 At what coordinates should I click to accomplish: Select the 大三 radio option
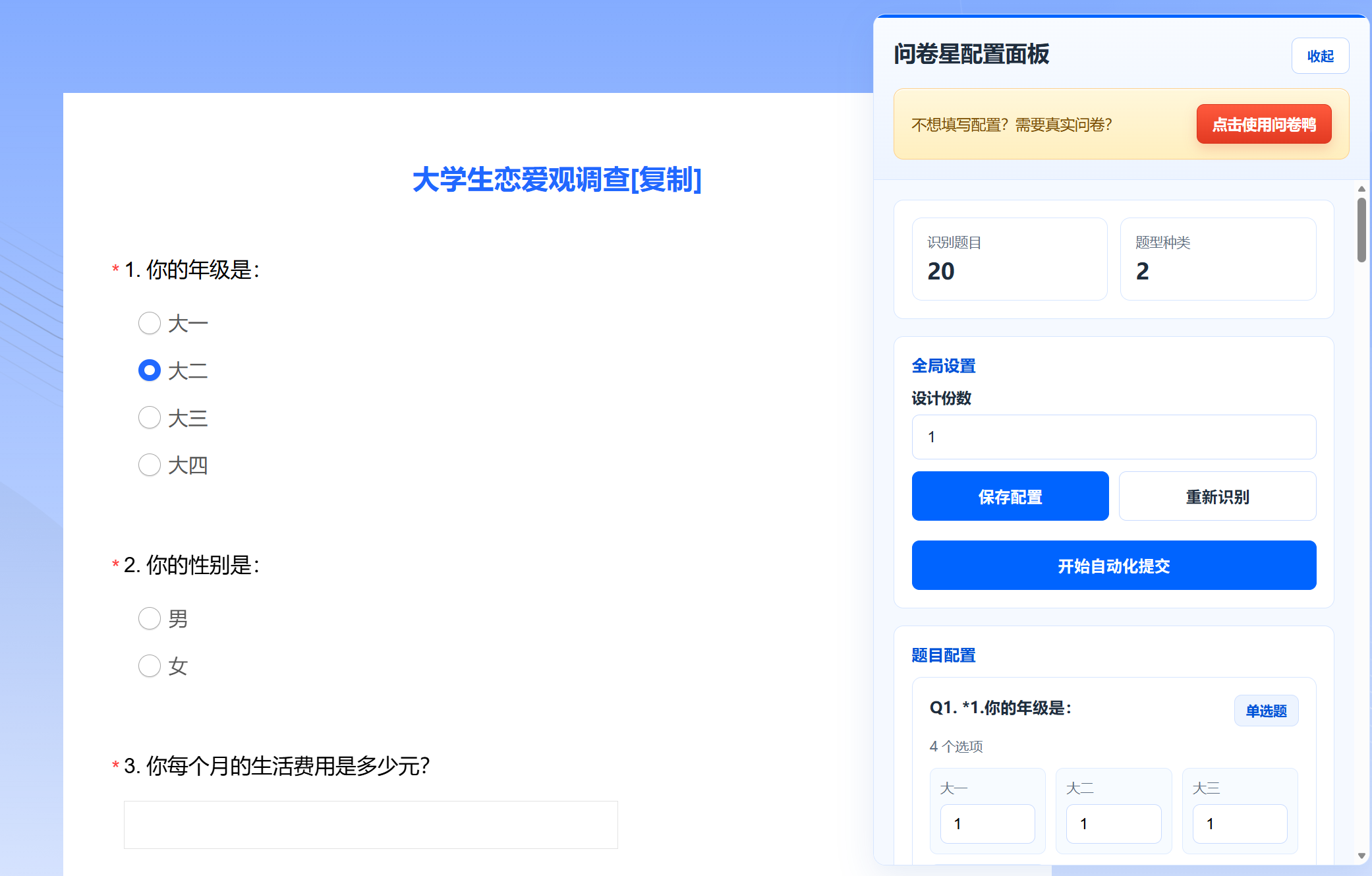tap(150, 417)
